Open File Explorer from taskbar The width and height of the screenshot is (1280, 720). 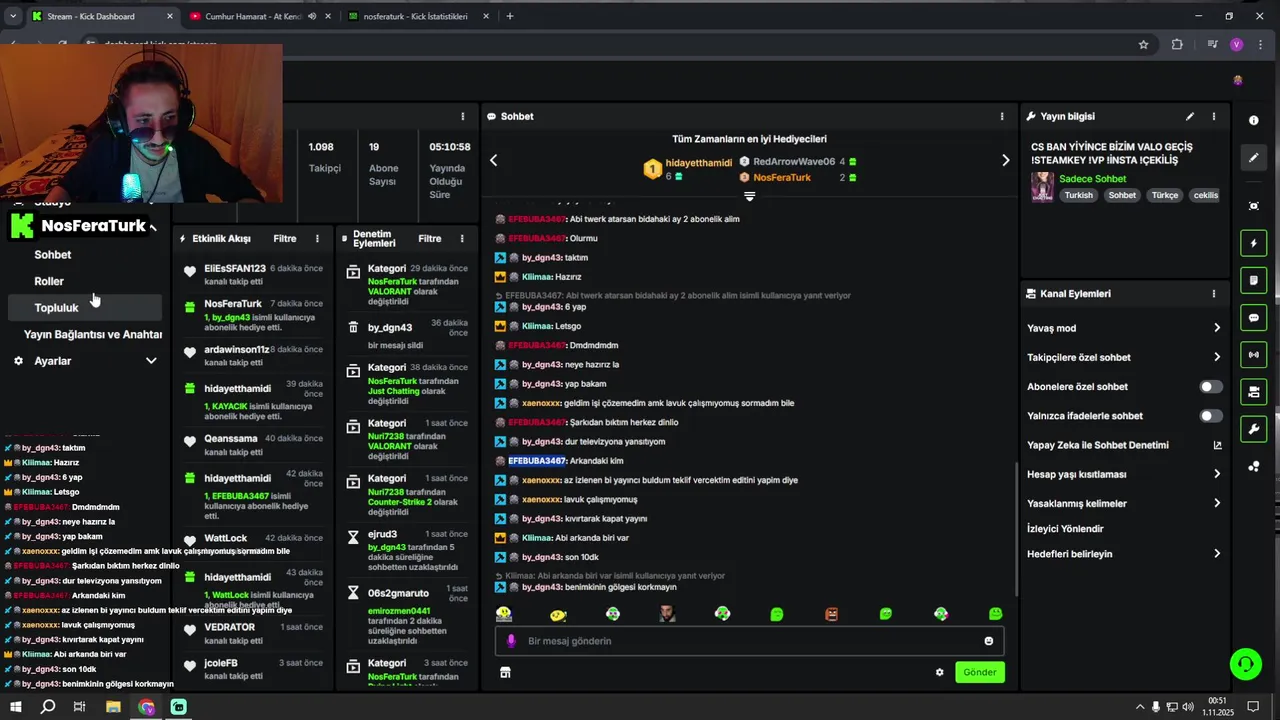(x=113, y=707)
